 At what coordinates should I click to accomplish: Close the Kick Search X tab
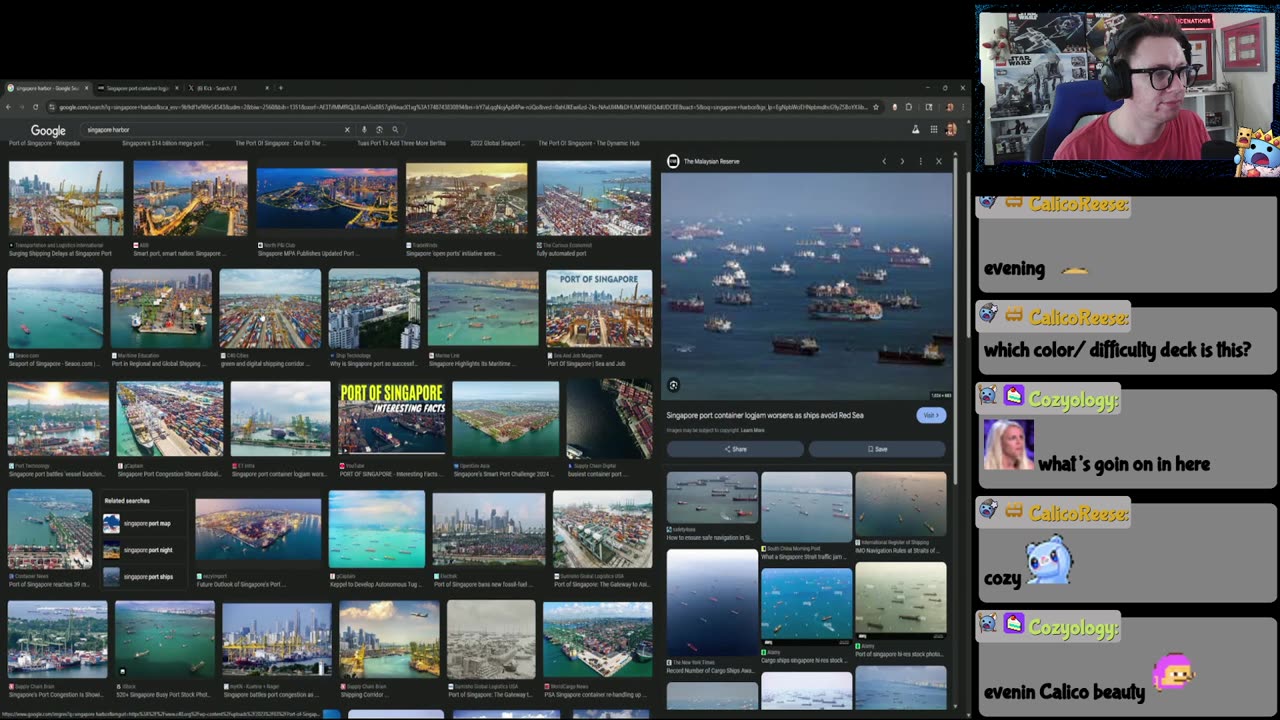(265, 88)
